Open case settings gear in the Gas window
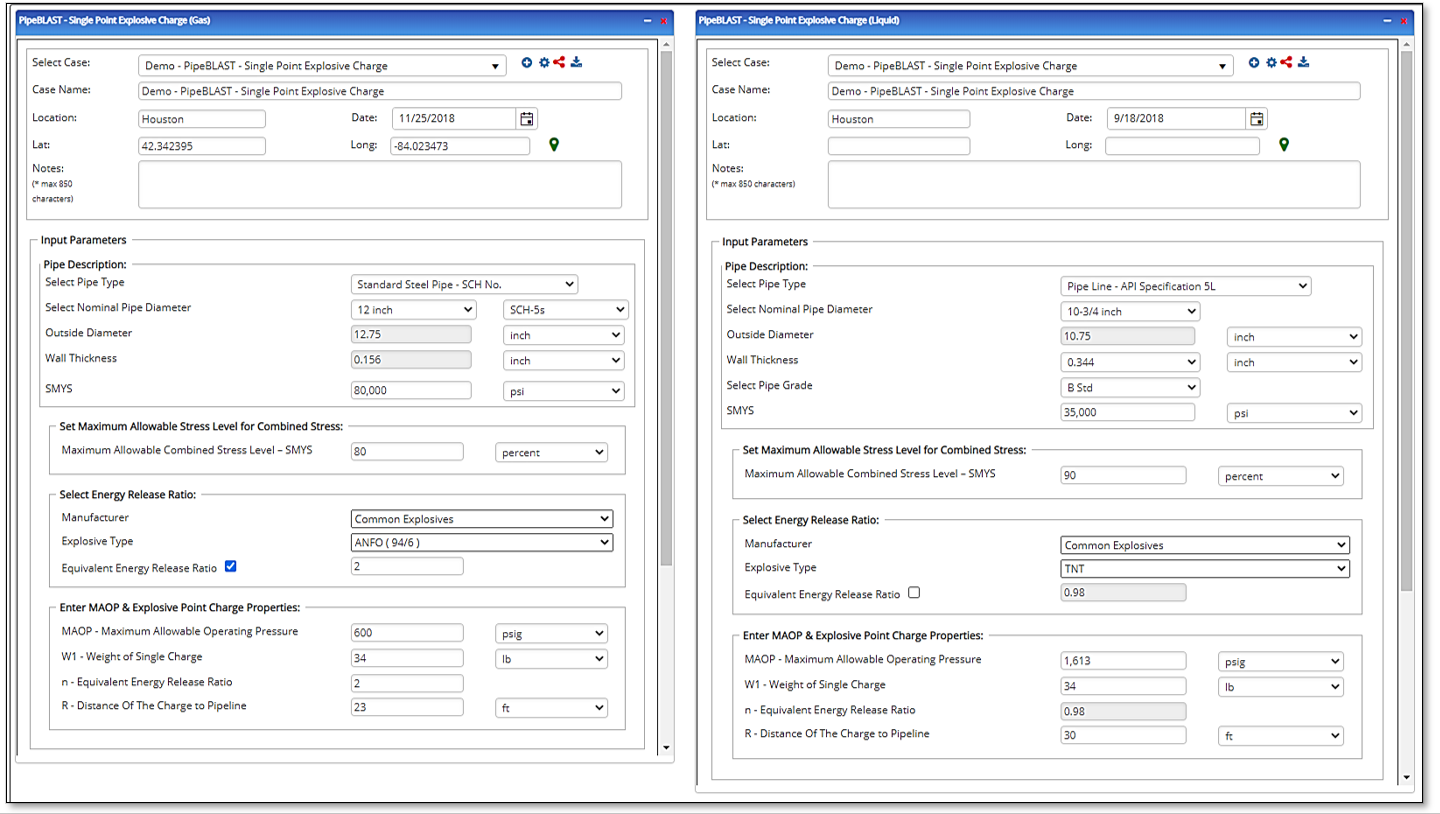1440x814 pixels. [x=544, y=62]
